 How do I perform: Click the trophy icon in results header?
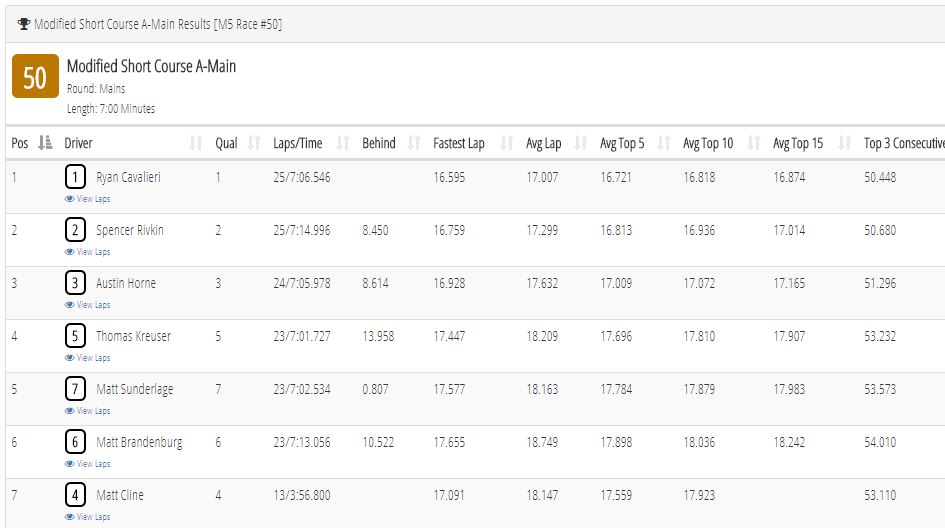pyautogui.click(x=24, y=24)
